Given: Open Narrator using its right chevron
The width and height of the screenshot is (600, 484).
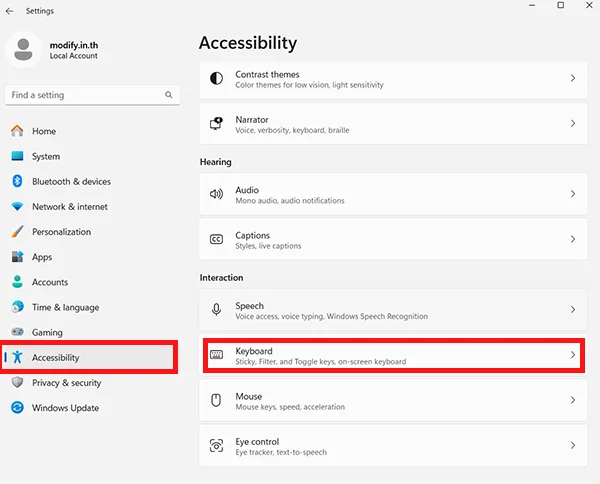Looking at the screenshot, I should click(x=573, y=123).
